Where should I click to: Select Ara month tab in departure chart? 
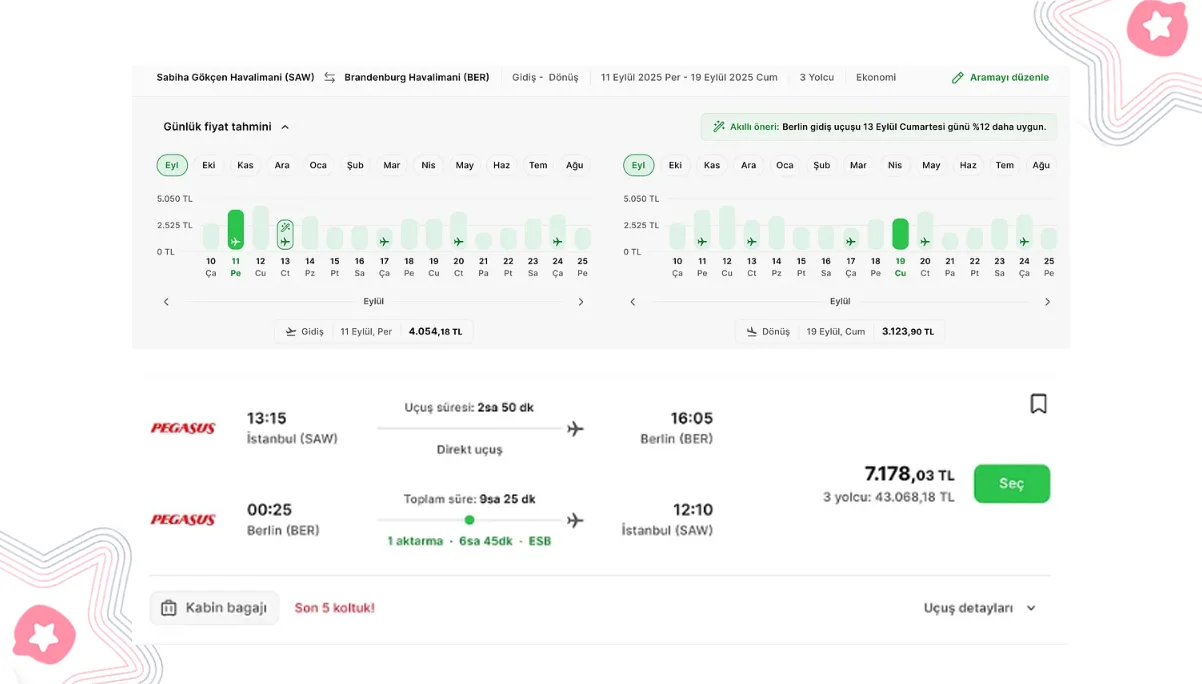(x=282, y=165)
